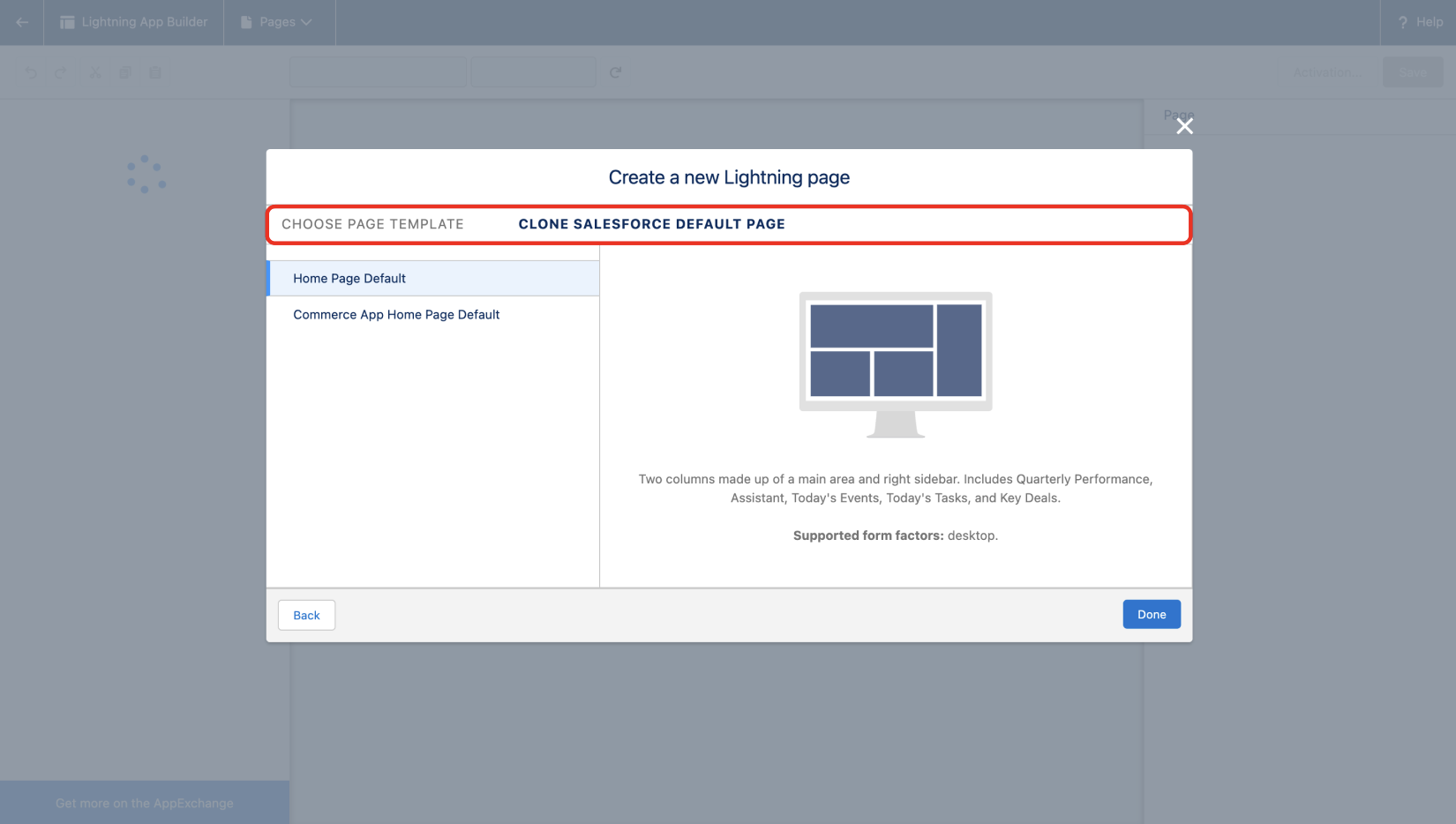
Task: Click the undo icon in toolbar
Action: pos(31,72)
